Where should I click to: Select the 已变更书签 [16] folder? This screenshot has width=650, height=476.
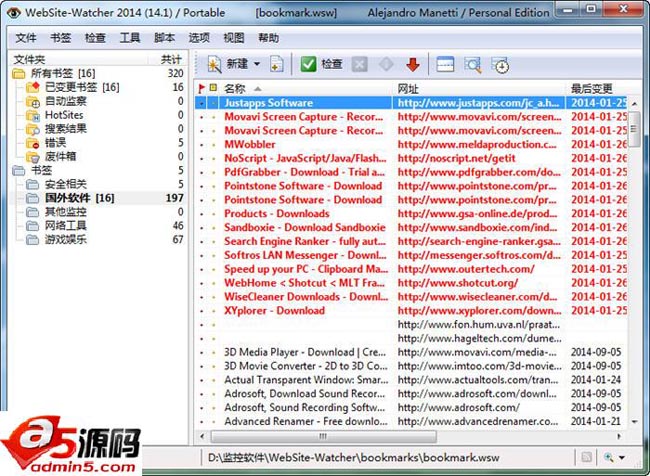coord(82,87)
